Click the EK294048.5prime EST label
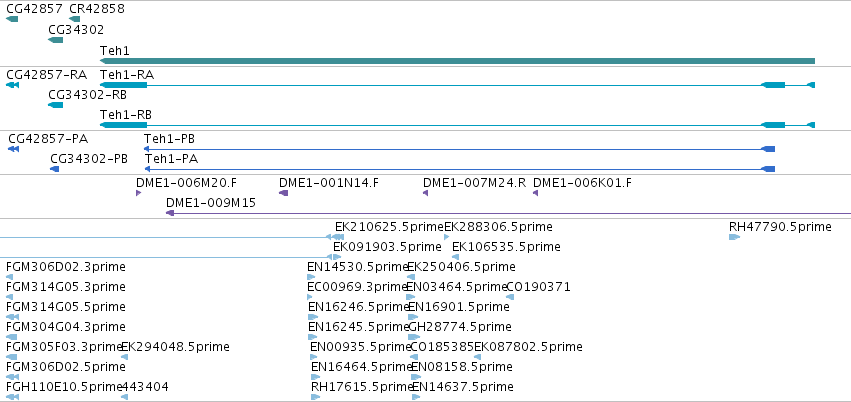This screenshot has width=851, height=402. pos(175,347)
